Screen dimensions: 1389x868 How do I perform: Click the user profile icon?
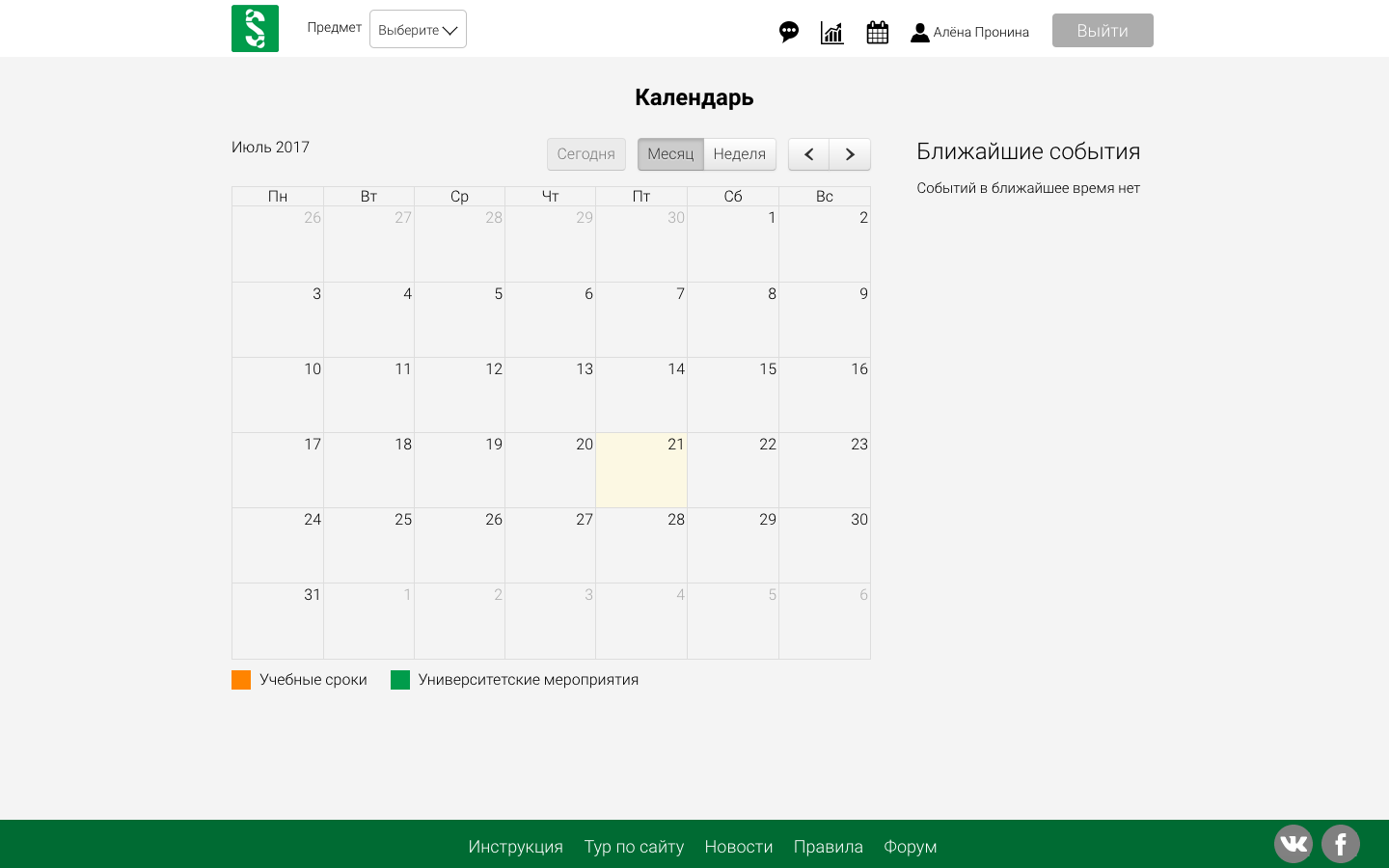[x=919, y=32]
